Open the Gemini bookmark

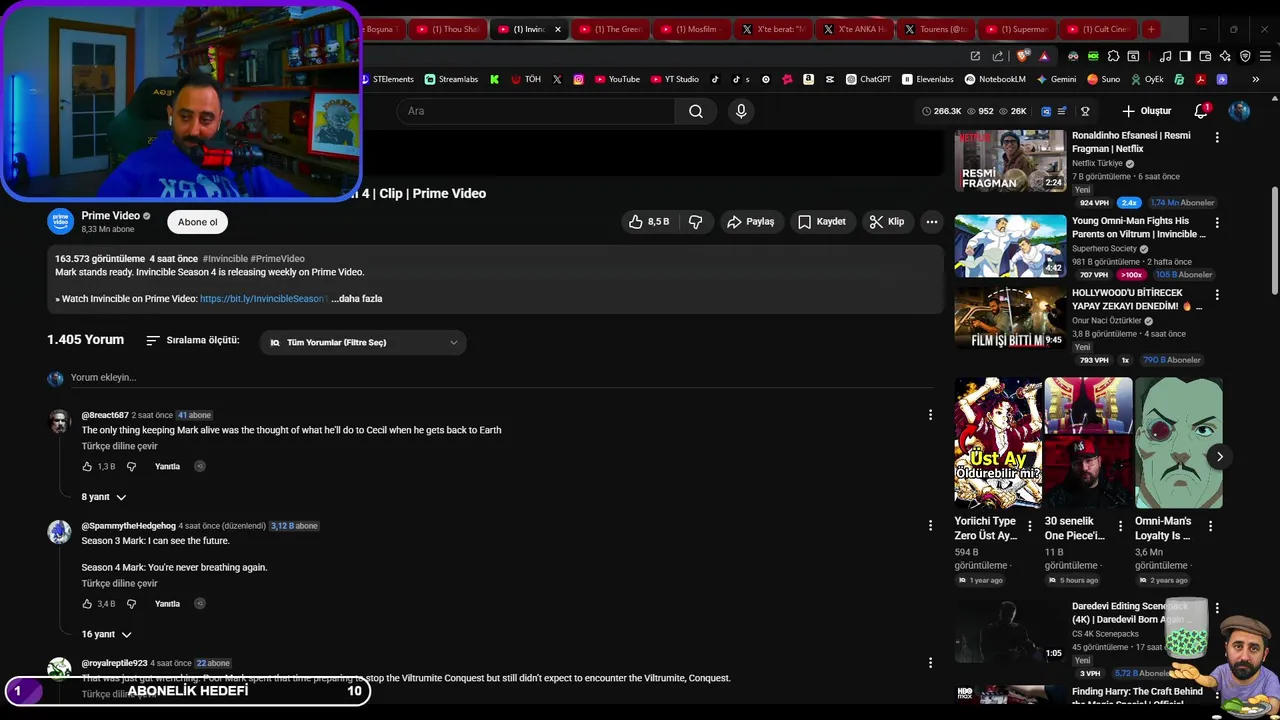point(1056,79)
